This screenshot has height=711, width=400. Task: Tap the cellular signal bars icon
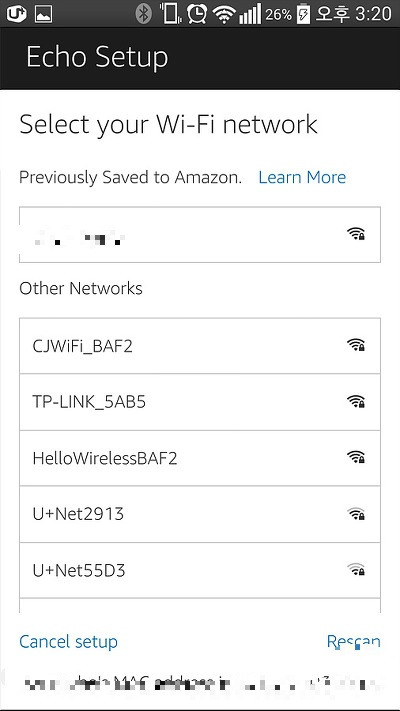click(250, 14)
